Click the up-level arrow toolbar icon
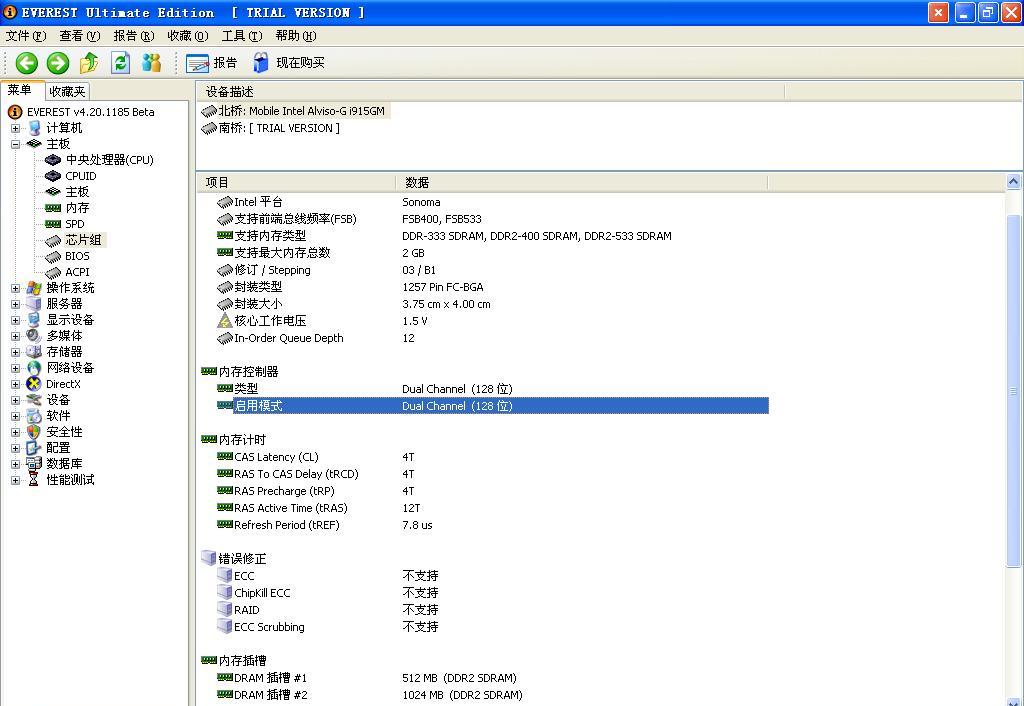1024x706 pixels. click(x=89, y=63)
